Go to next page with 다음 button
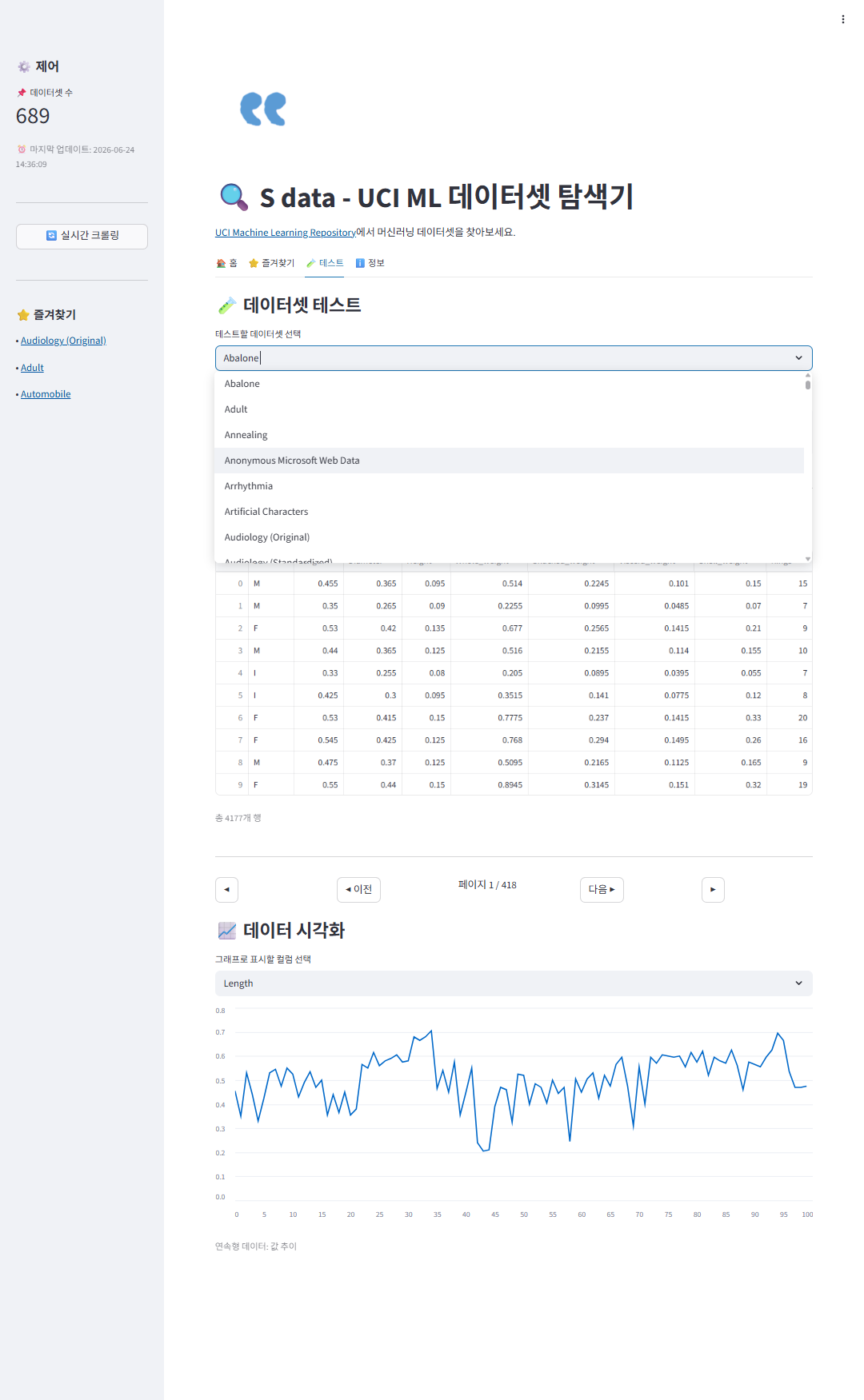The height and width of the screenshot is (1400, 864). pyautogui.click(x=602, y=890)
